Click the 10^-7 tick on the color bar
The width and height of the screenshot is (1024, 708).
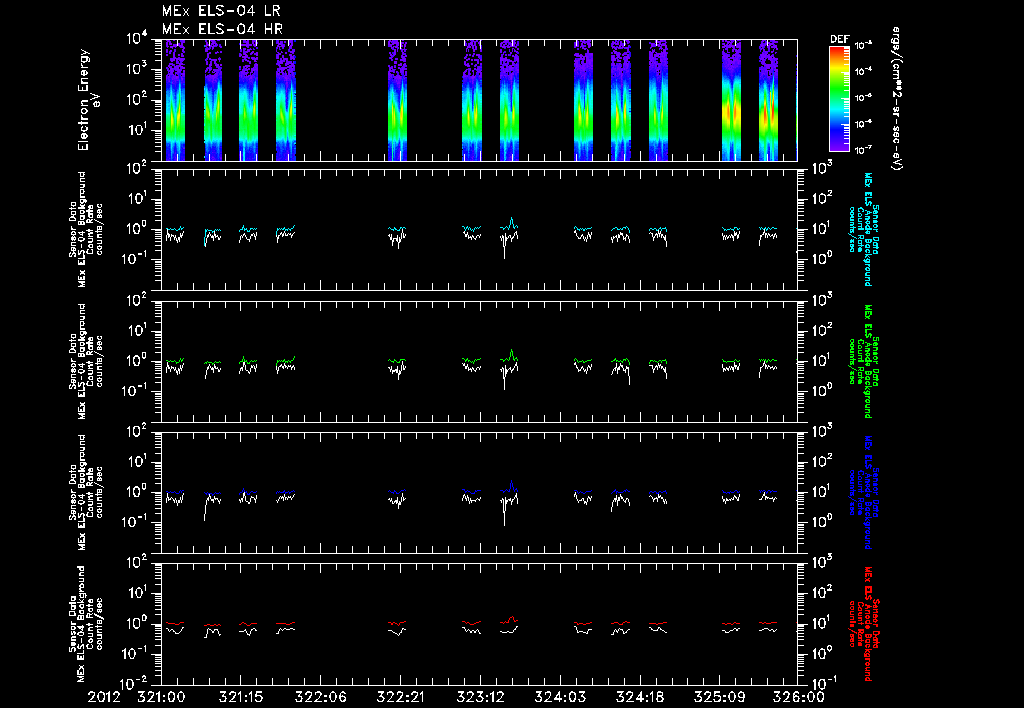coord(865,150)
